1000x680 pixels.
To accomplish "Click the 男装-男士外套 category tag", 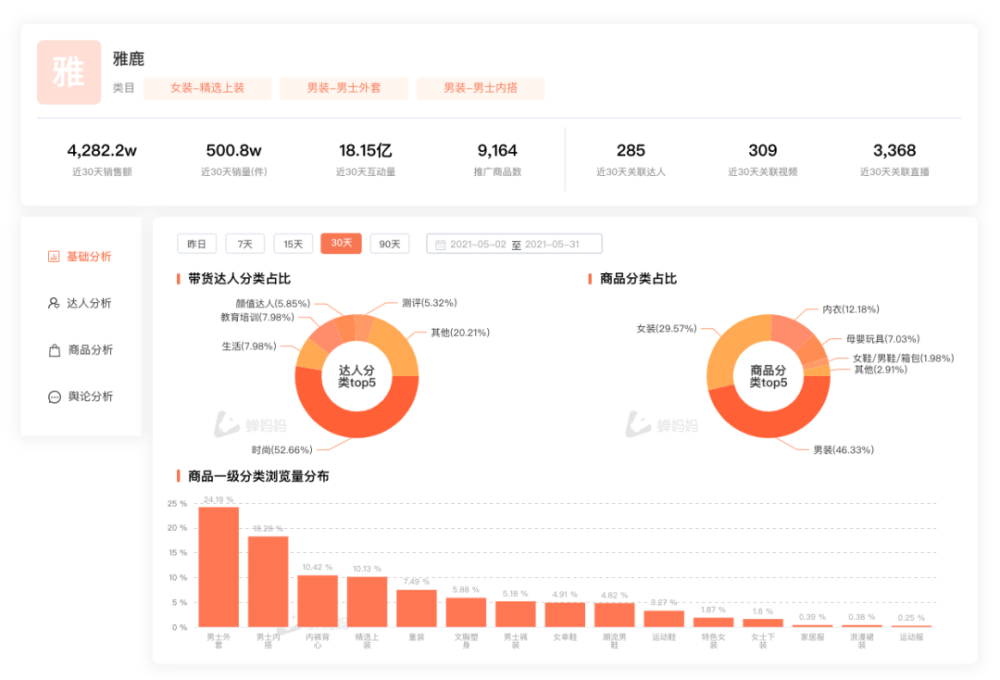I will pos(344,88).
